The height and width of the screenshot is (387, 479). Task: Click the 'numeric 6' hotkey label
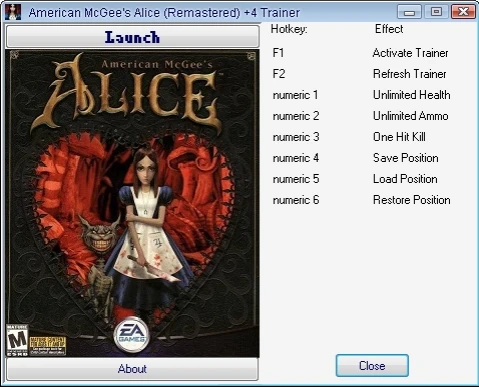[296, 200]
